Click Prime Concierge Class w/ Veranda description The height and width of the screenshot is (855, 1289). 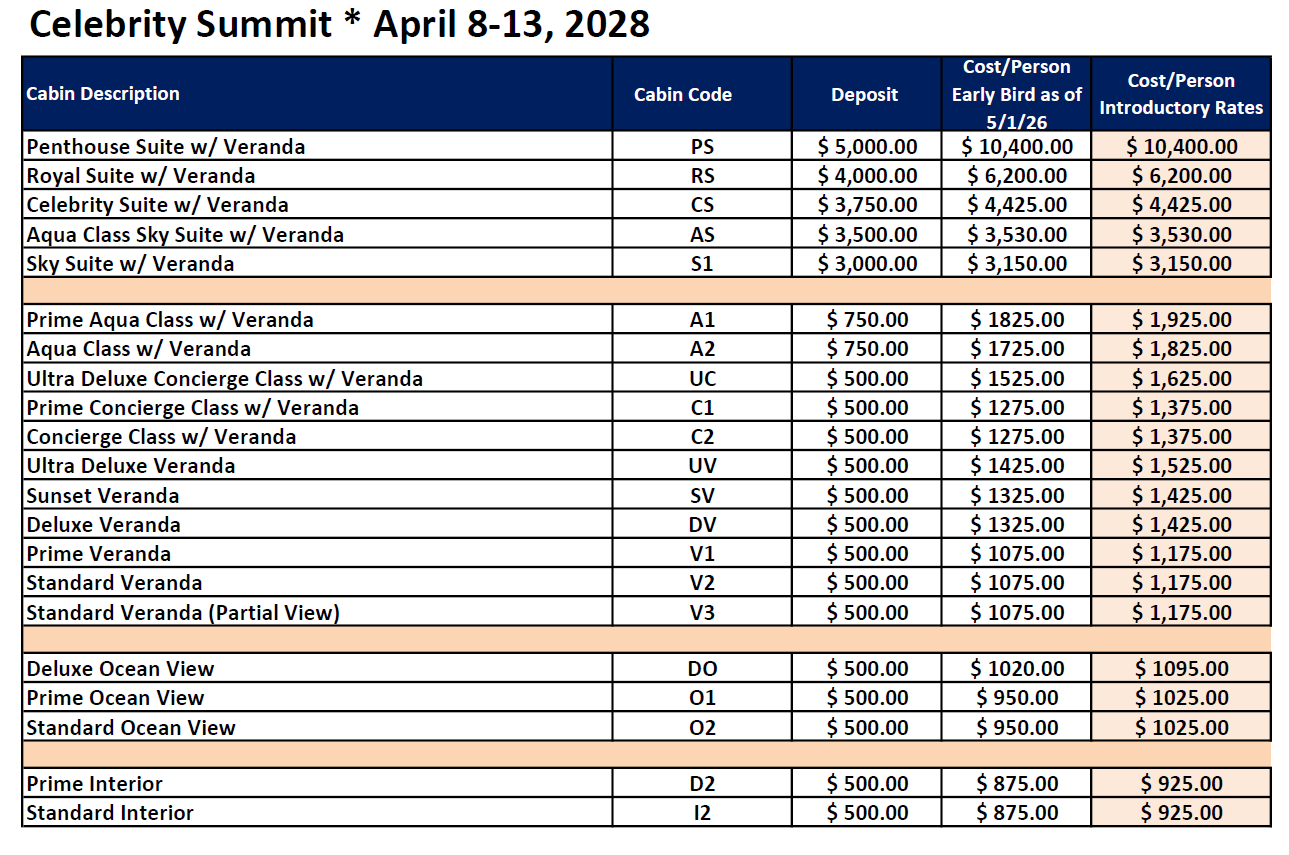tap(193, 408)
